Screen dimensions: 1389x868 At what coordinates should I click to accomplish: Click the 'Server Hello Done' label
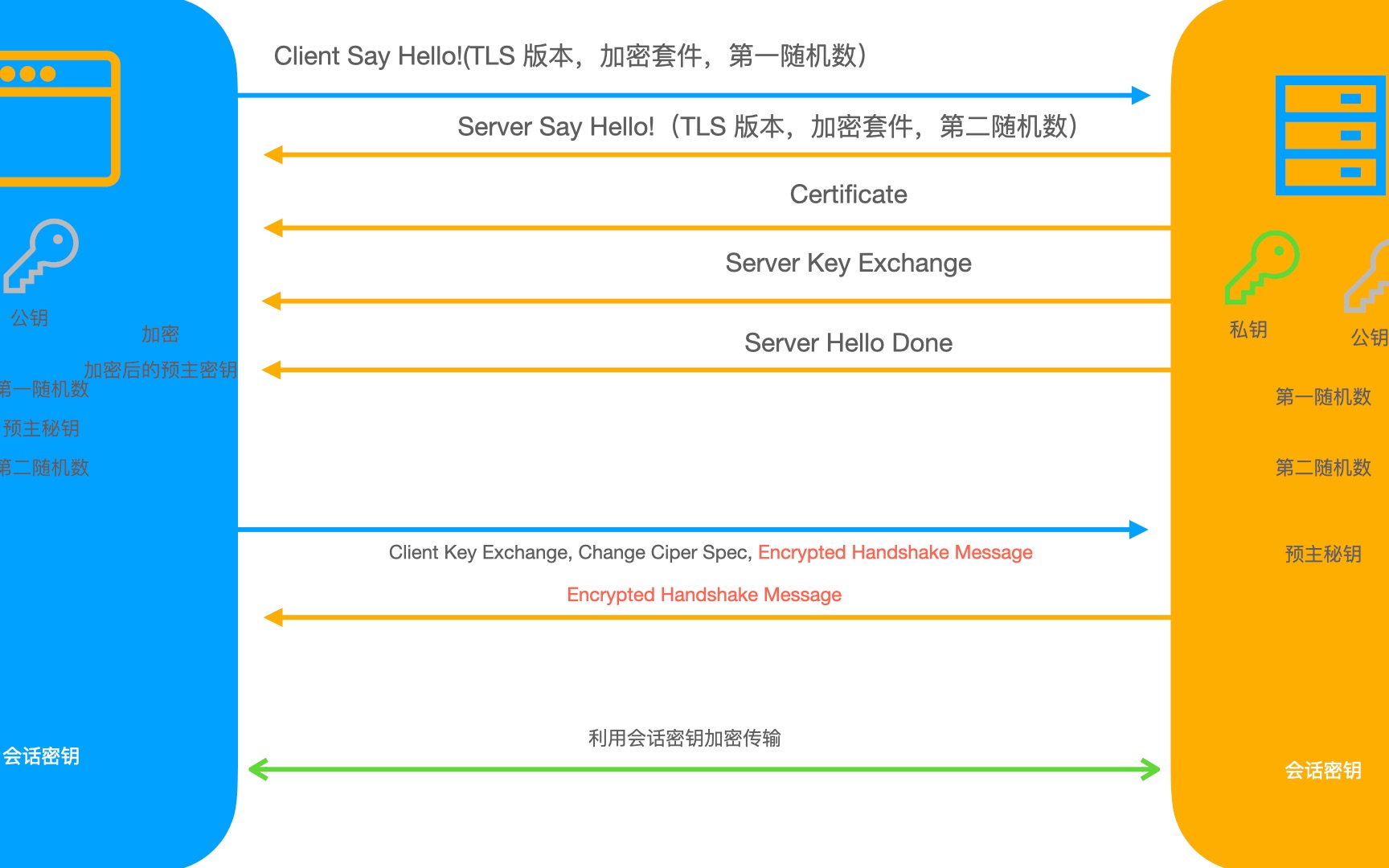coord(848,343)
